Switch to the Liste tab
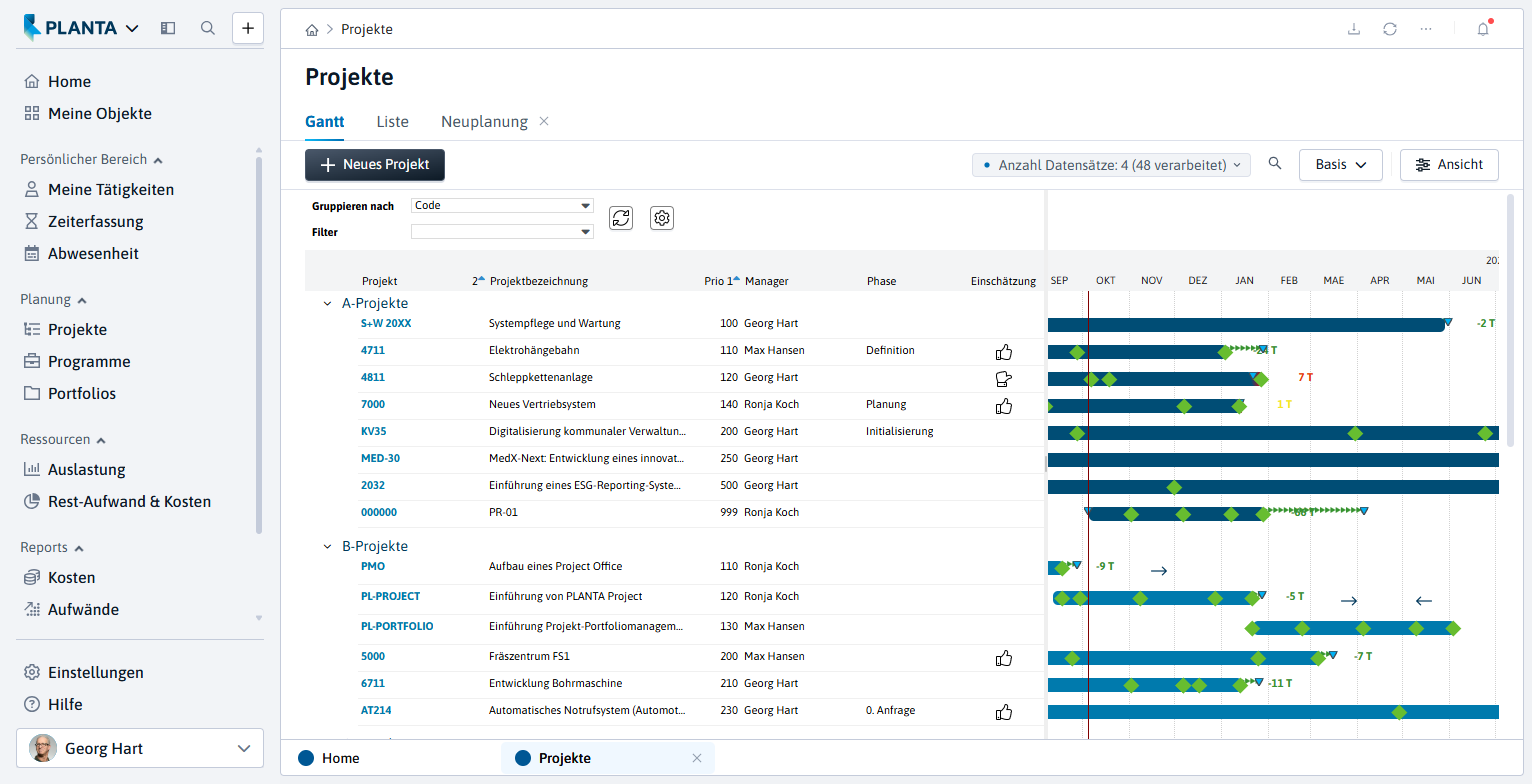 tap(392, 121)
